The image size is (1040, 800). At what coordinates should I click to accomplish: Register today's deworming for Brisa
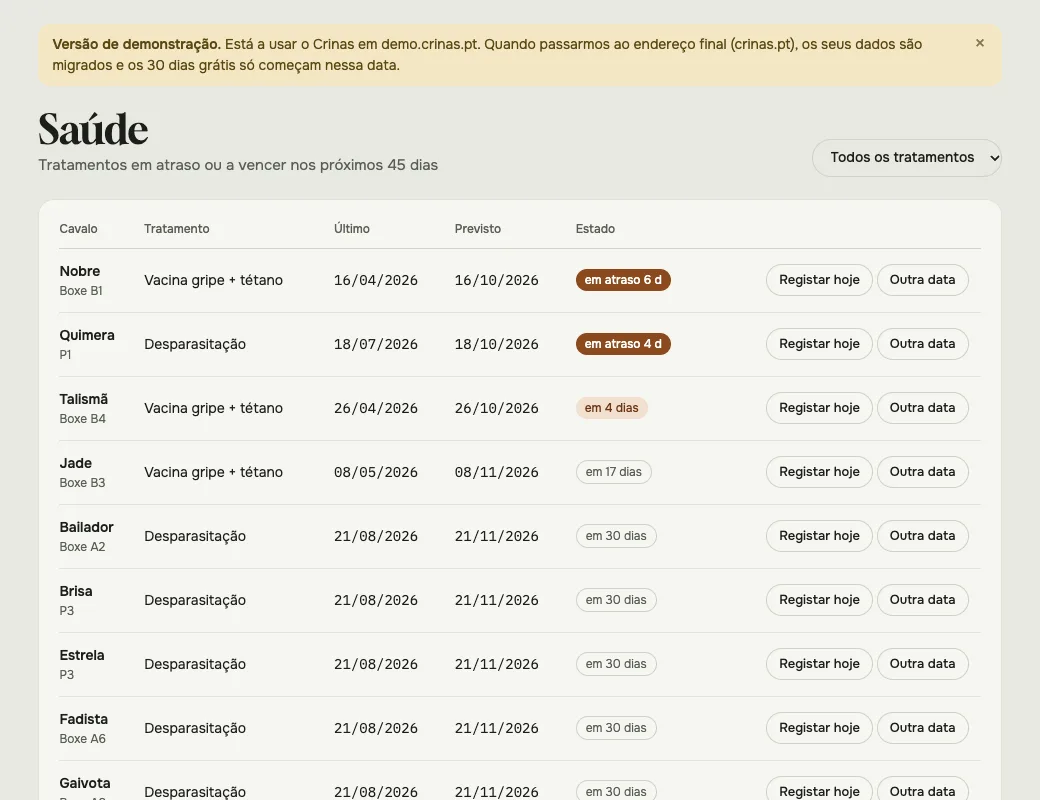(819, 600)
